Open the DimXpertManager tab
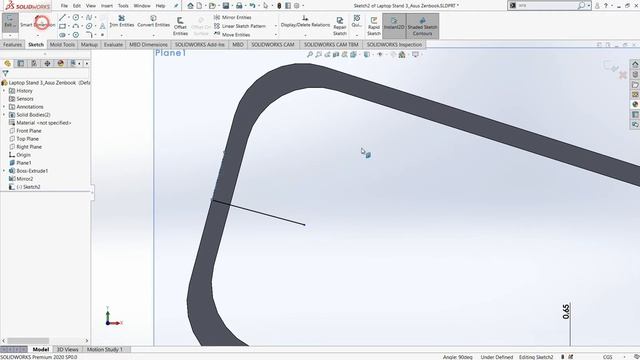 coord(47,63)
